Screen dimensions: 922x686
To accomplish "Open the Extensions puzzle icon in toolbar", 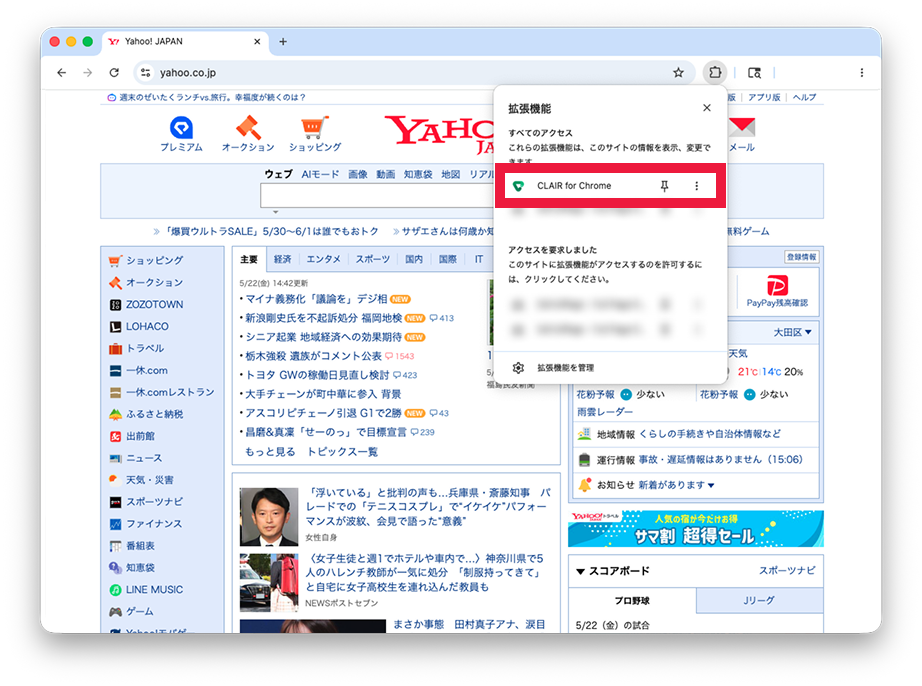I will [714, 72].
